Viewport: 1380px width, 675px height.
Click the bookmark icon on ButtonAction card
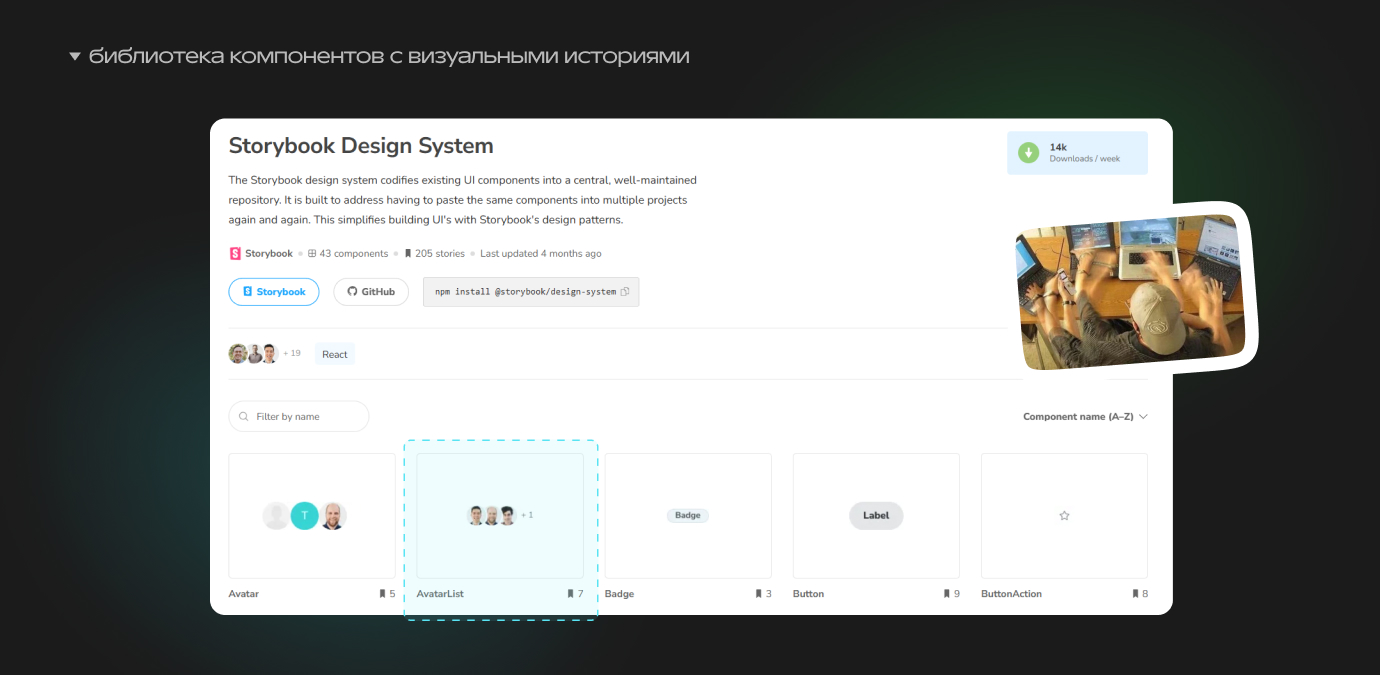pyautogui.click(x=1135, y=594)
